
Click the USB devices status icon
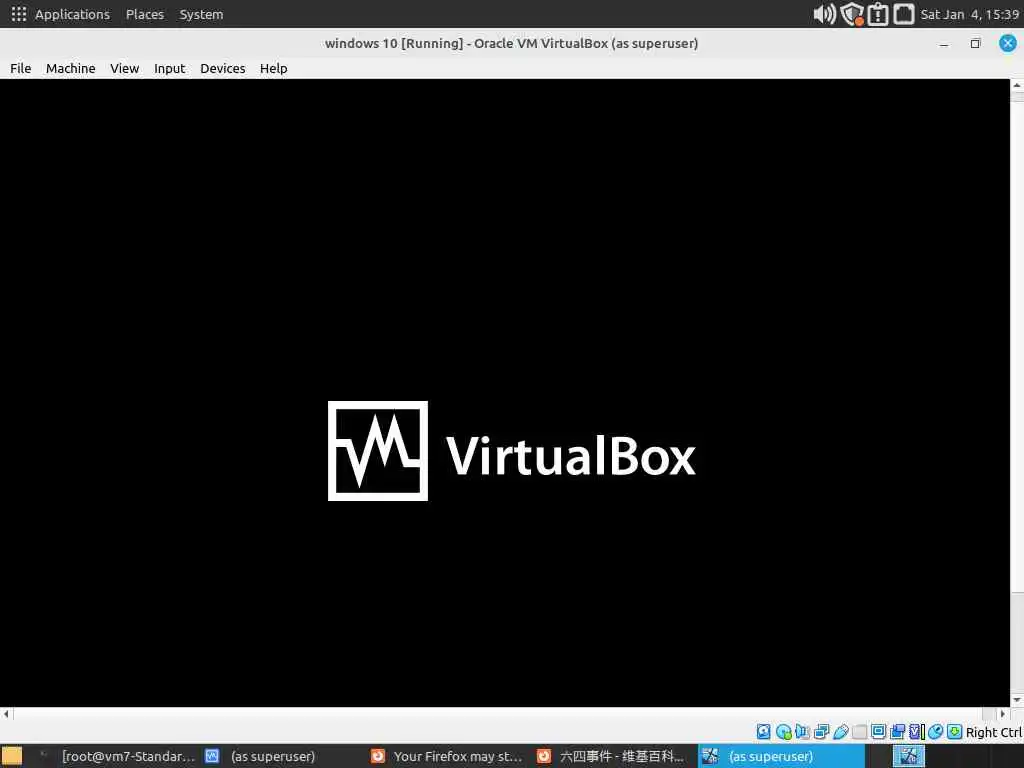pos(840,731)
